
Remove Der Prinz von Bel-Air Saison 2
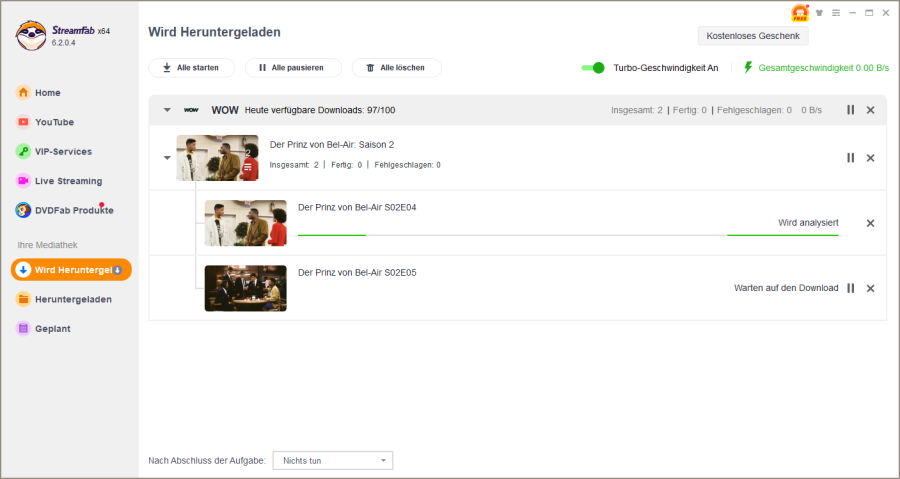(870, 158)
